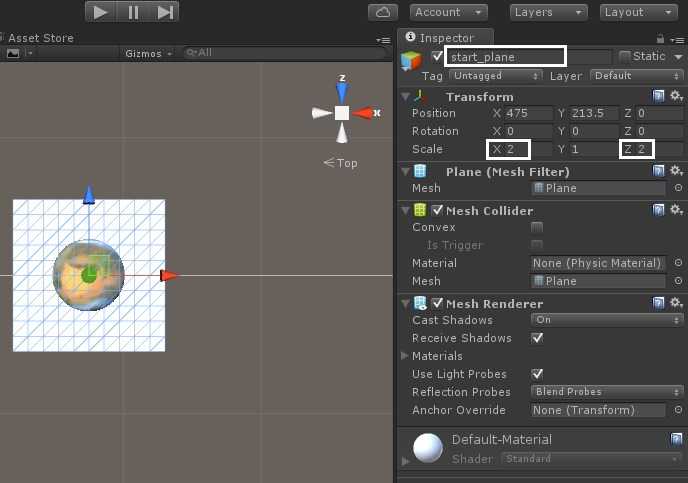Start Play mode with the play button
This screenshot has height=483, width=688.
click(x=100, y=12)
